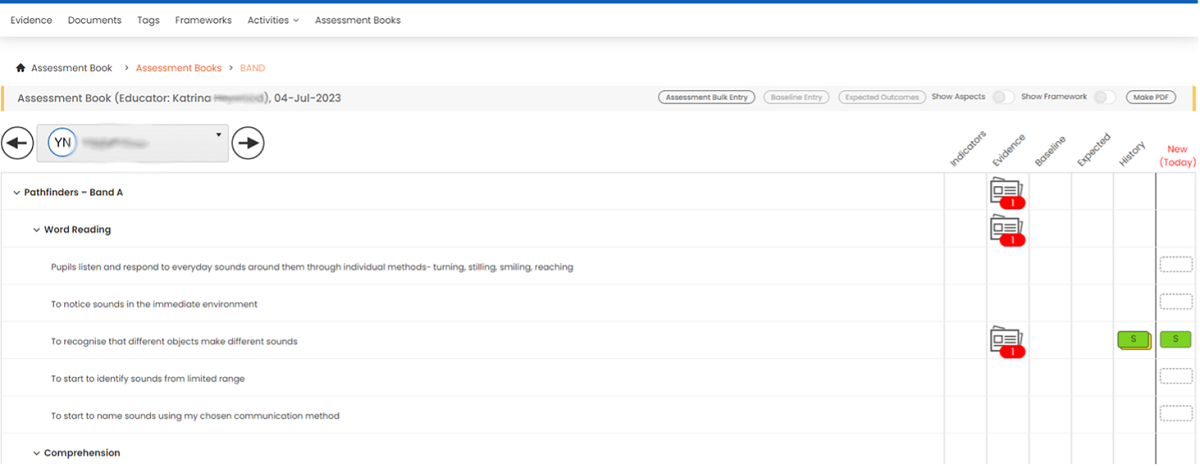The image size is (1200, 468).
Task: Click the YN student avatar circle
Action: 62,143
